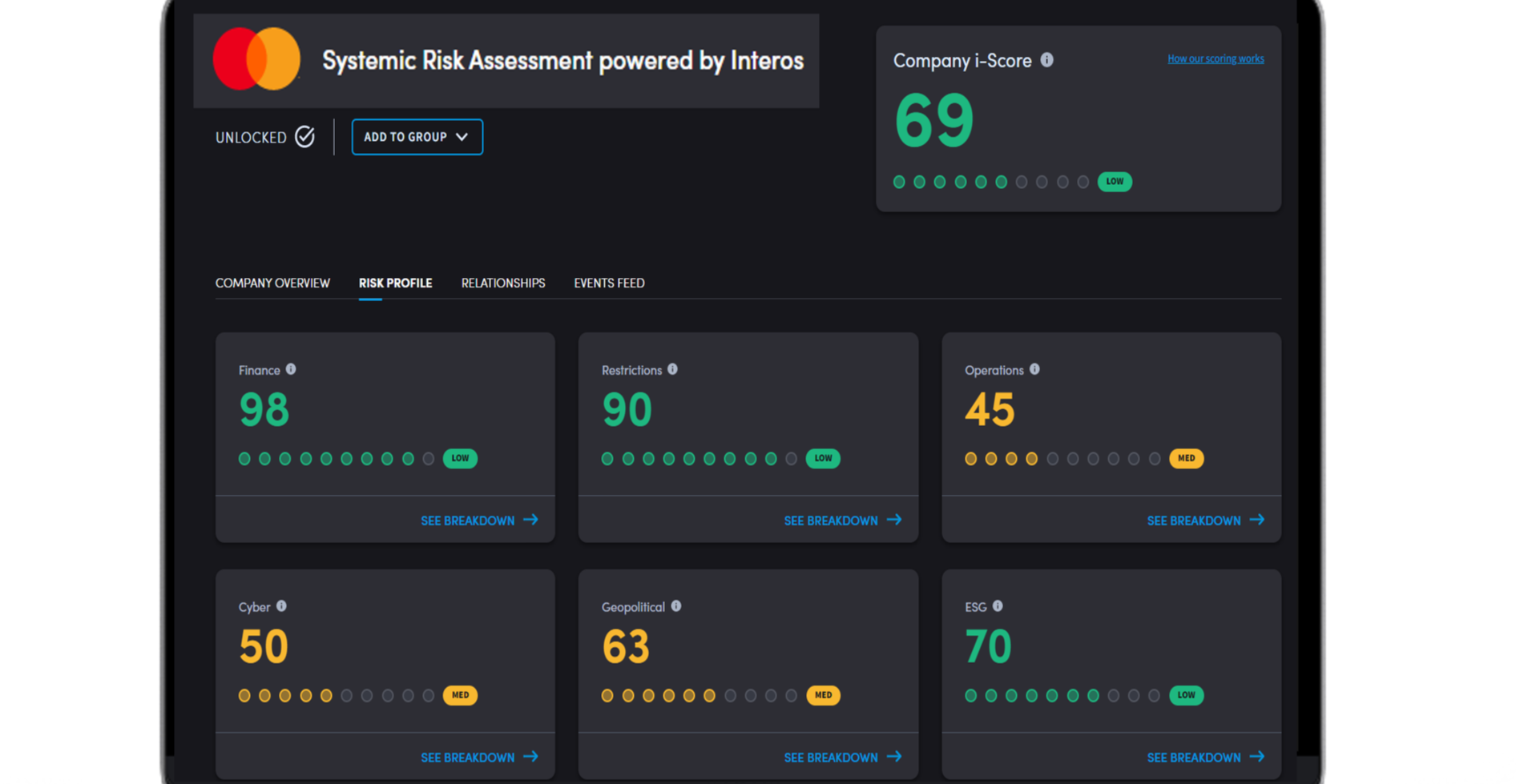This screenshot has height=784, width=1520.
Task: Click the Cyber info icon
Action: [x=282, y=606]
